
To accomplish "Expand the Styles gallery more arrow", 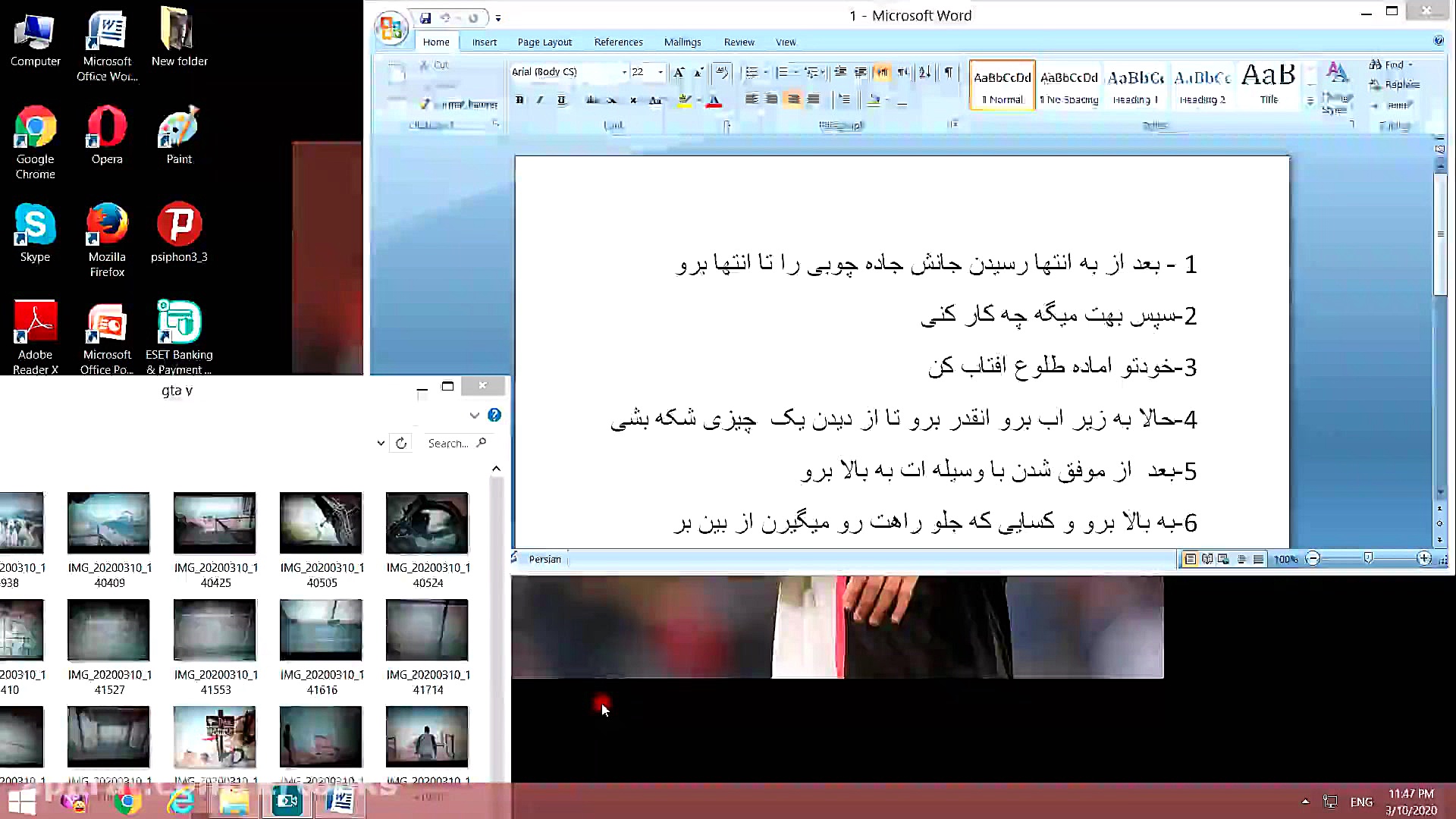I will 1310,101.
